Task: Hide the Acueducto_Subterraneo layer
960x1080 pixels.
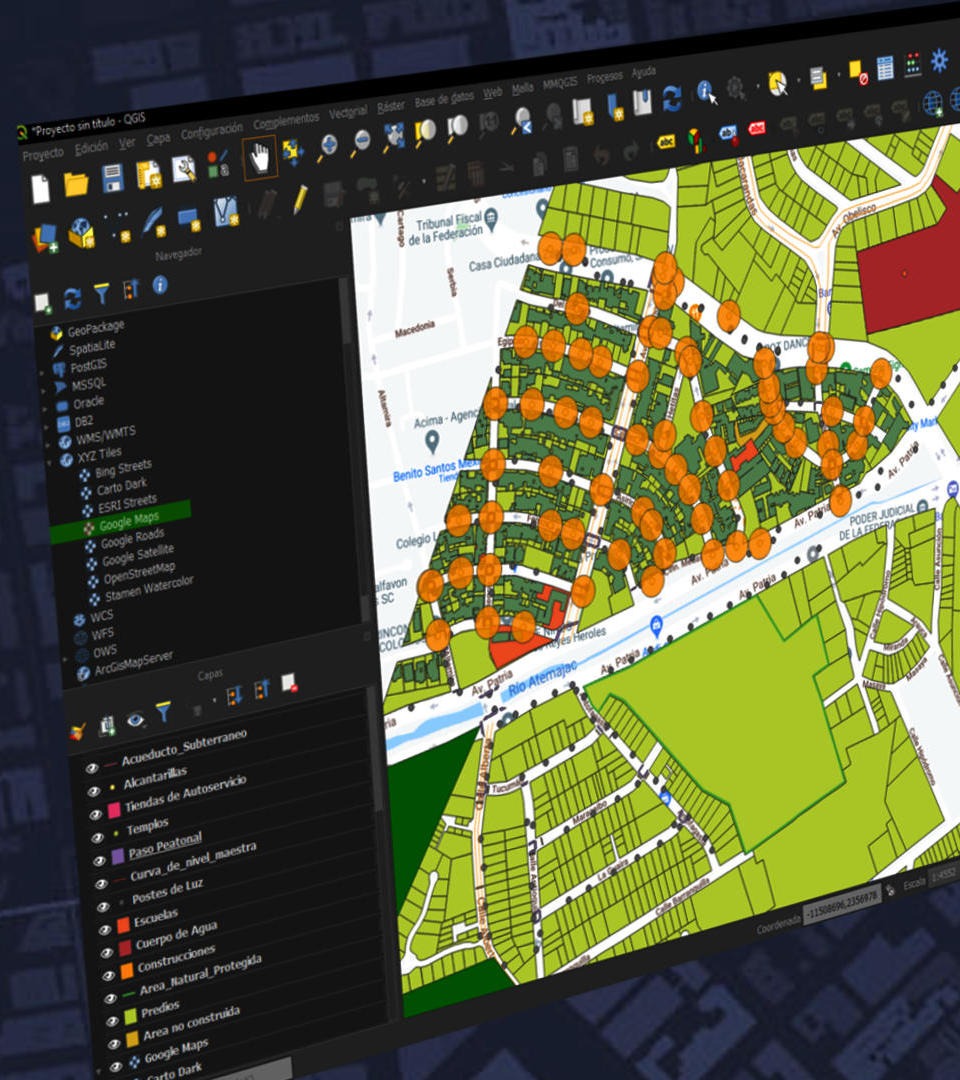Action: 92,768
